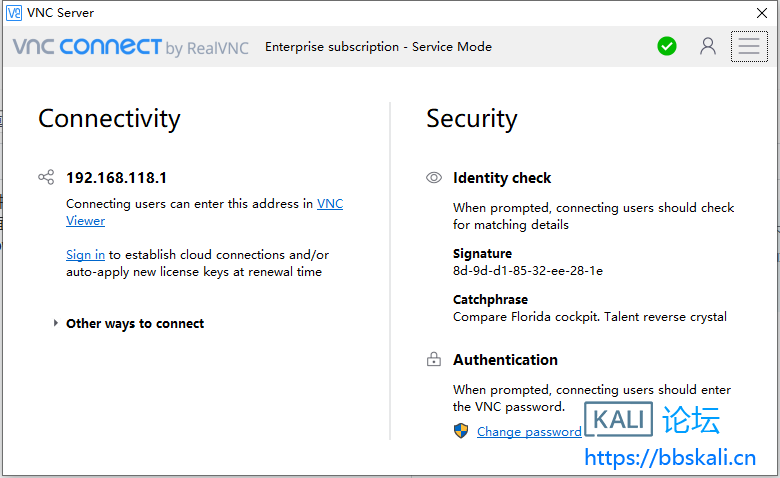Image resolution: width=780 pixels, height=478 pixels.
Task: Open the VNC Viewer link
Action: pyautogui.click(x=329, y=204)
